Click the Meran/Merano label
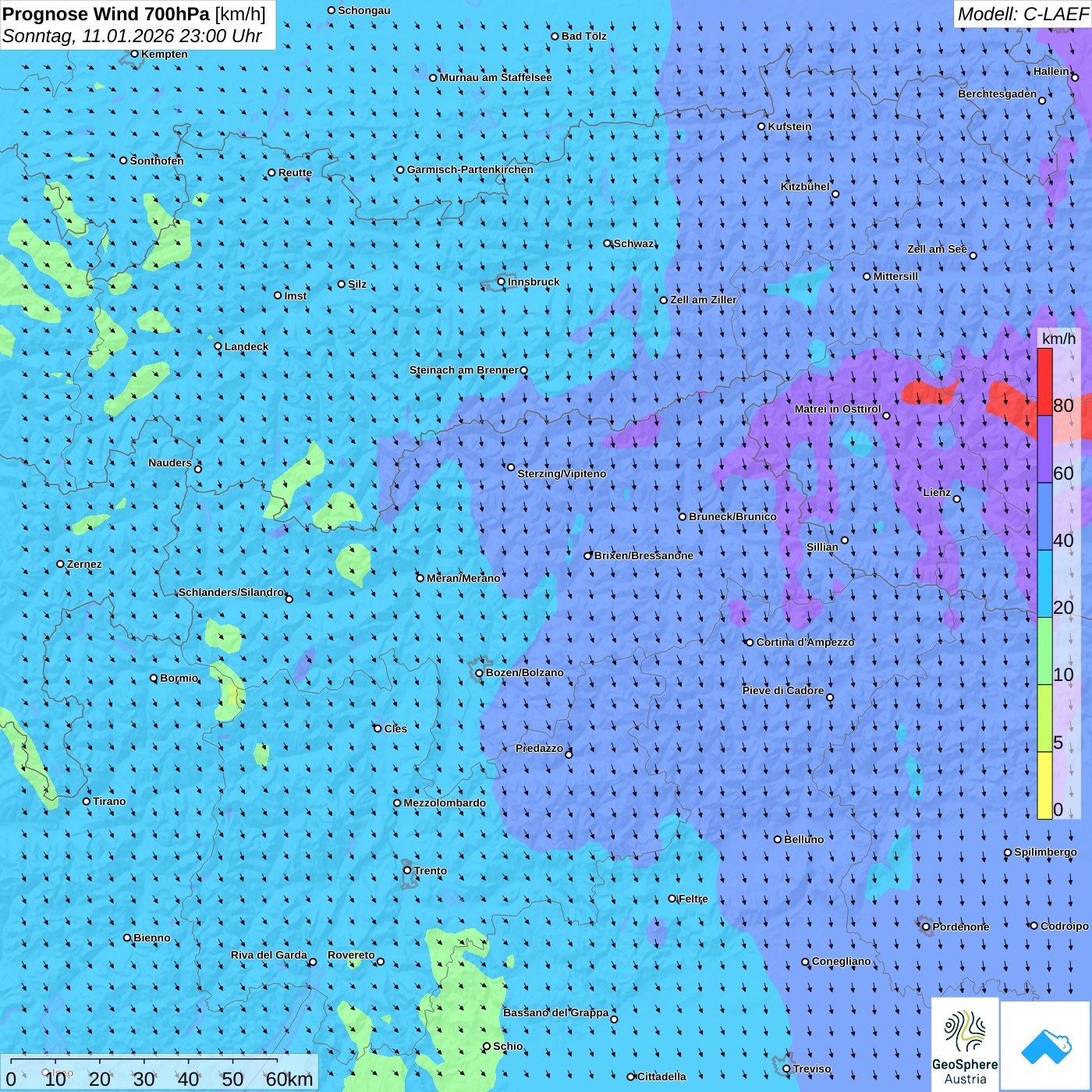Screen dimensions: 1092x1092 pyautogui.click(x=463, y=578)
